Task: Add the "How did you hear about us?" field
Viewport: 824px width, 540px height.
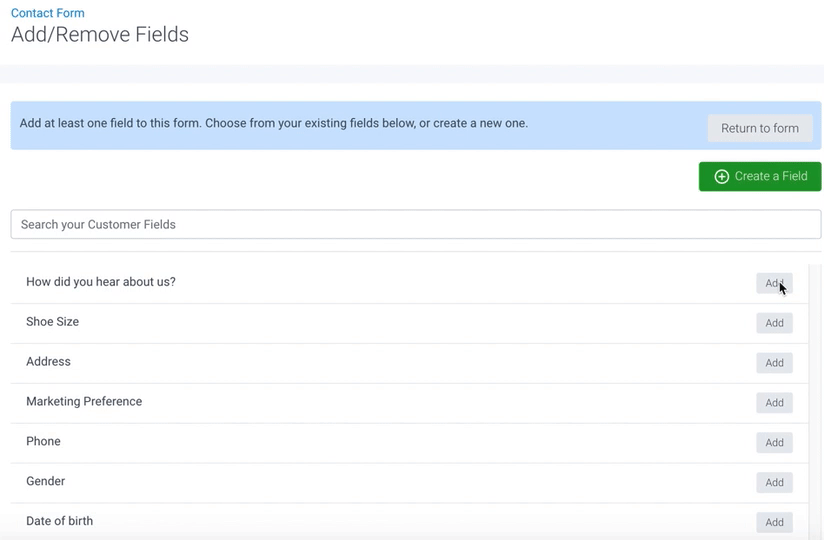Action: click(774, 283)
